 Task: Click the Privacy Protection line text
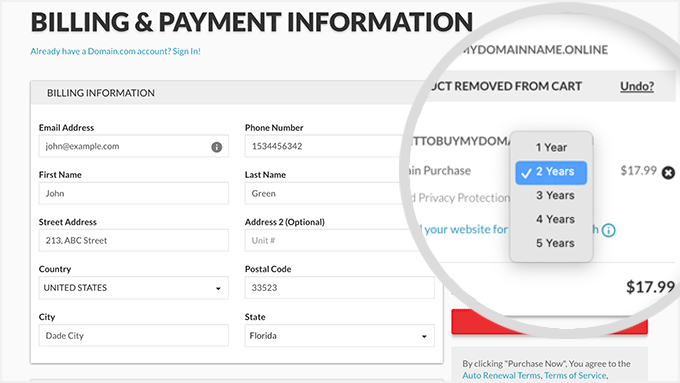[x=461, y=198]
